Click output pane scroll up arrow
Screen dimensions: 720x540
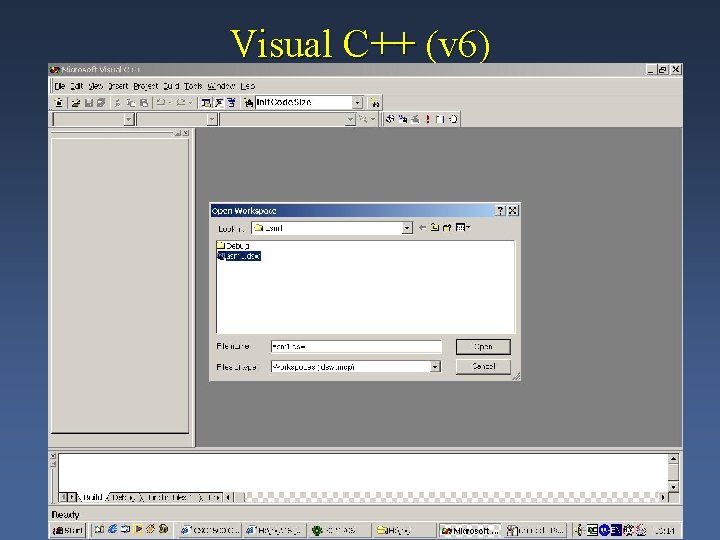(673, 459)
